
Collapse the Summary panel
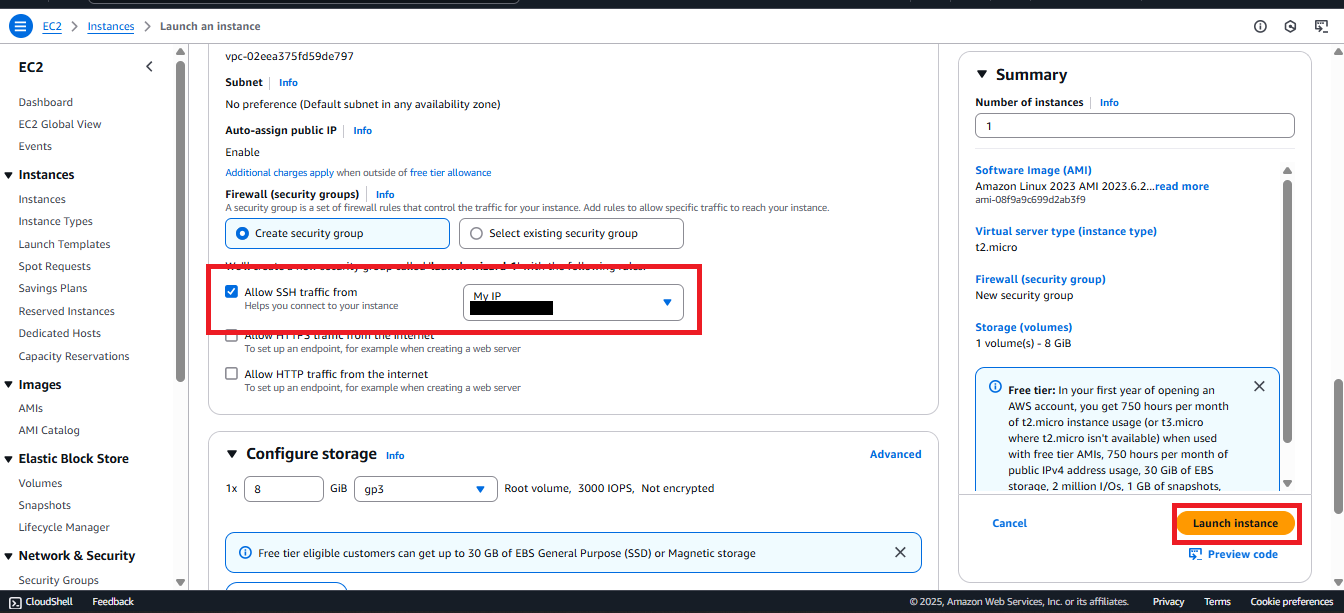point(982,75)
